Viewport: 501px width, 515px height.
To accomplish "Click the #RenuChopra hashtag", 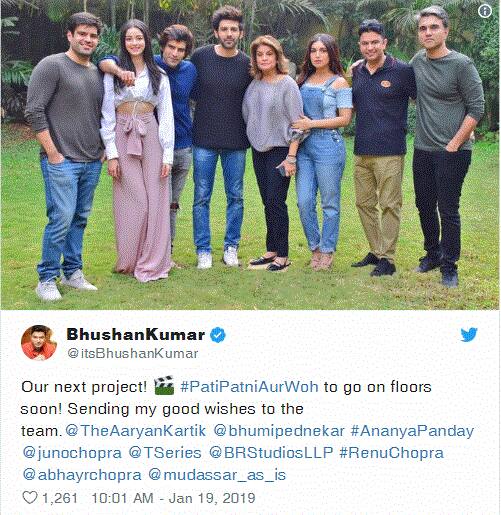I will pyautogui.click(x=392, y=453).
